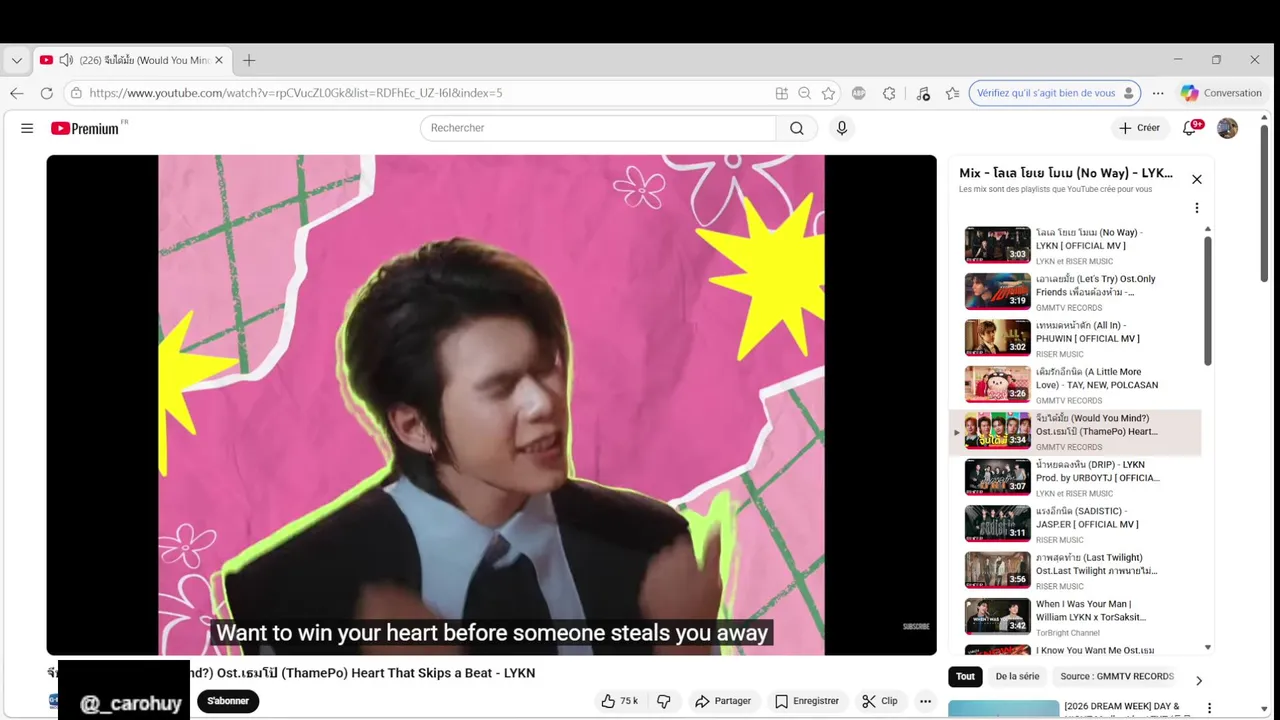View site information lock icon

76,93
